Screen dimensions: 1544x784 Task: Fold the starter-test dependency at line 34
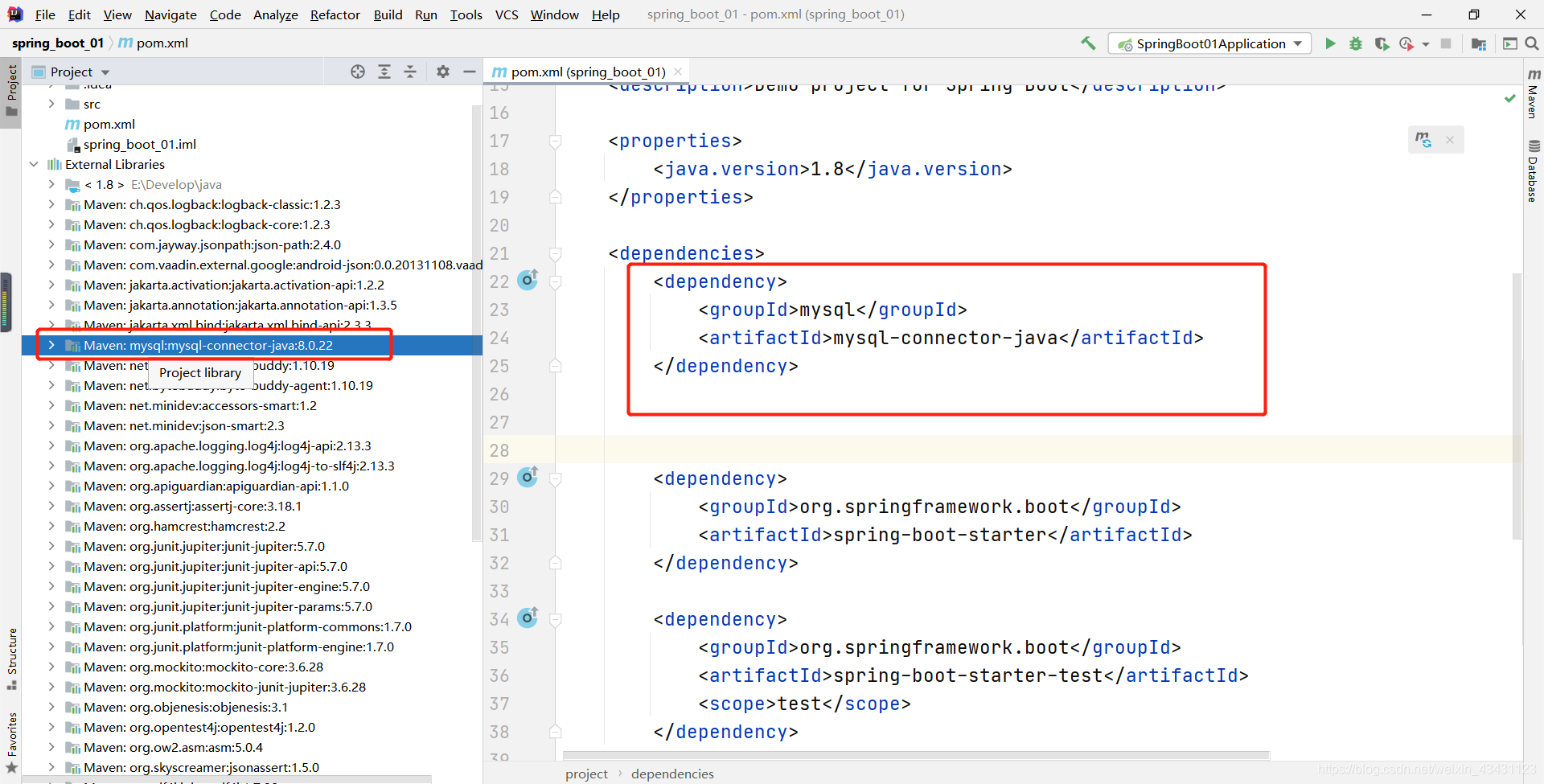pos(555,620)
